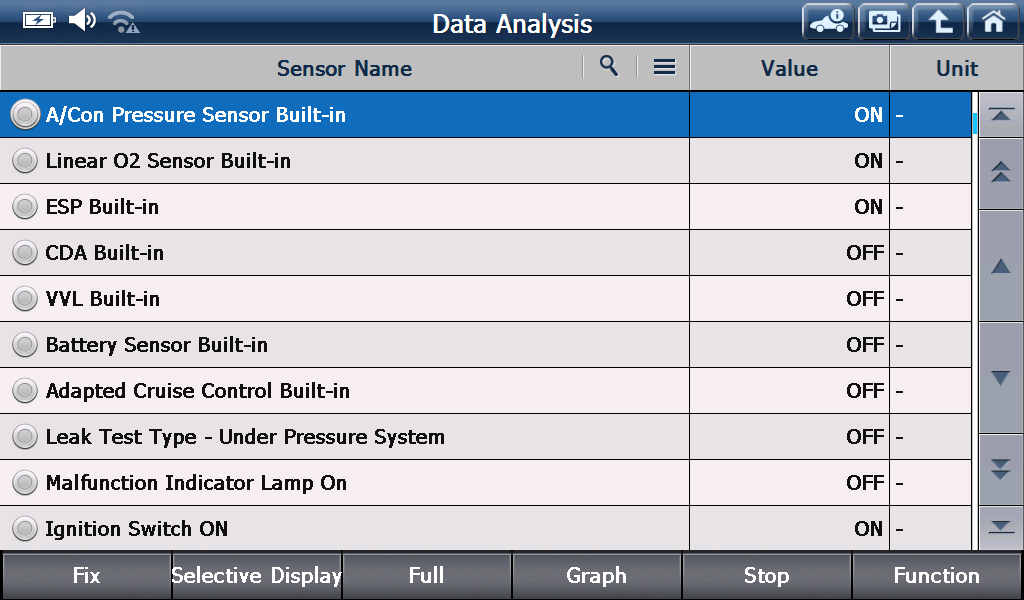Open the sensor list menu icon

click(x=664, y=67)
